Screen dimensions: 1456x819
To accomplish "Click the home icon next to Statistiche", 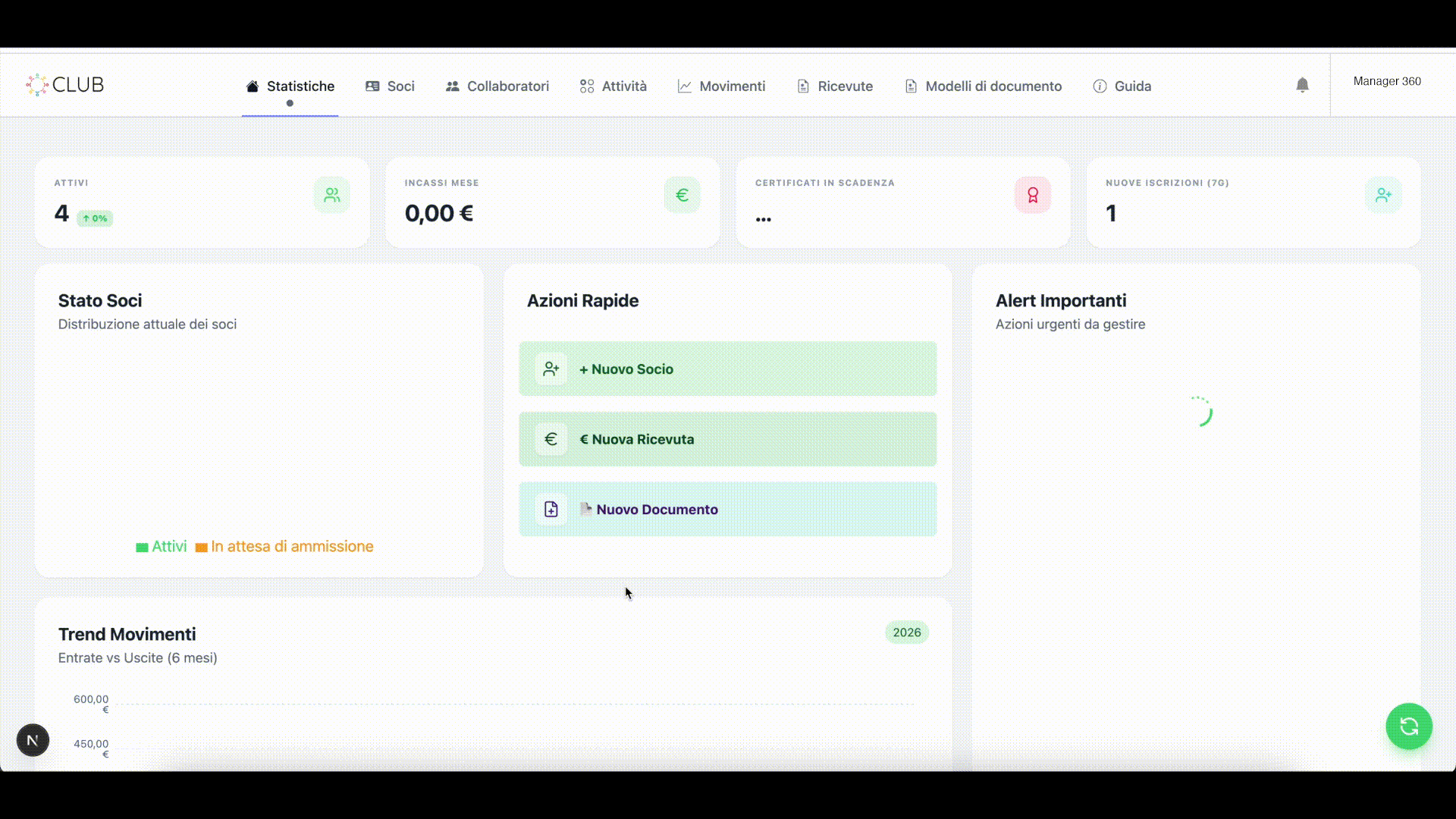I will coord(252,86).
